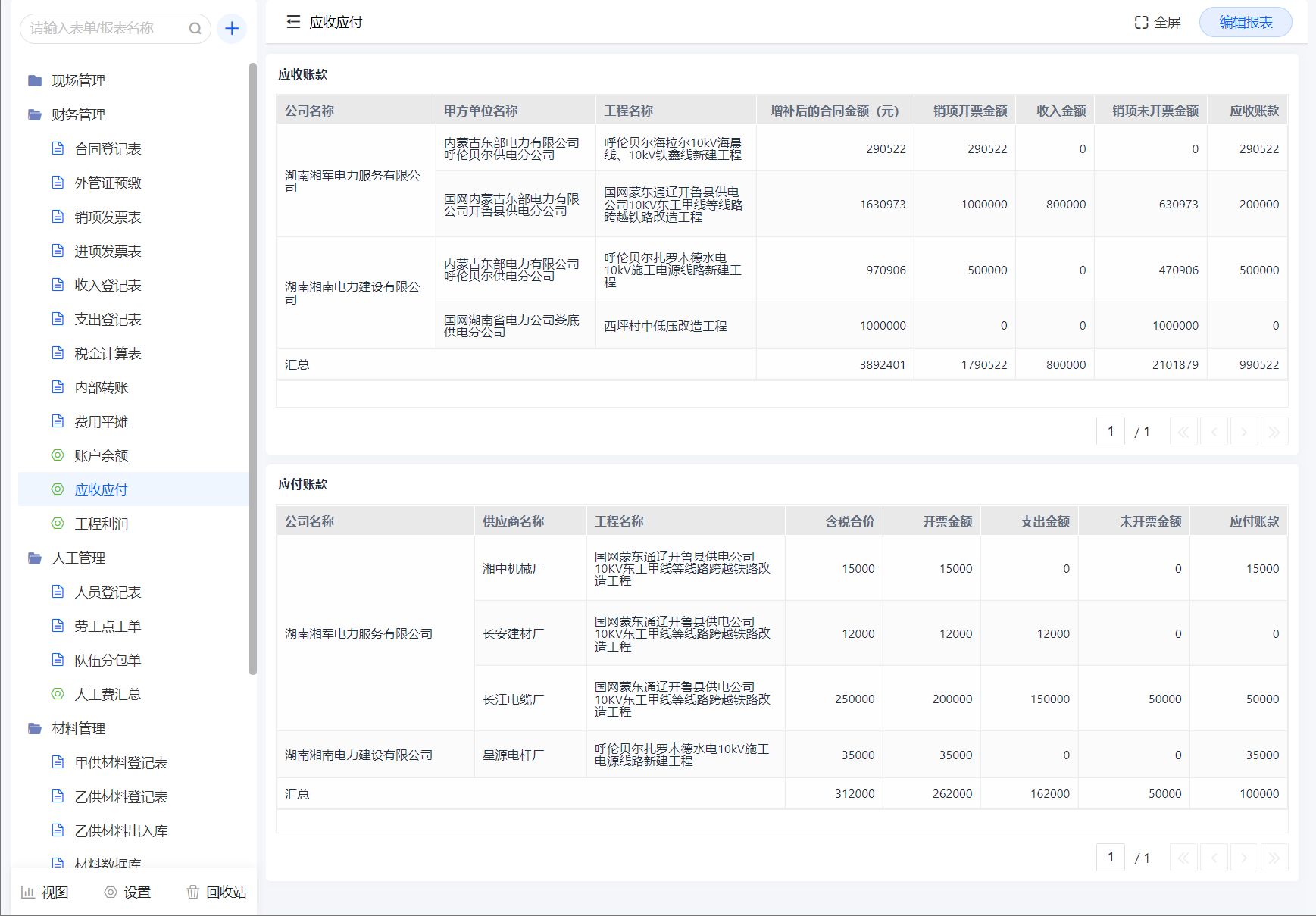Click the search magnifier icon
This screenshot has width=1316, height=916.
point(195,29)
